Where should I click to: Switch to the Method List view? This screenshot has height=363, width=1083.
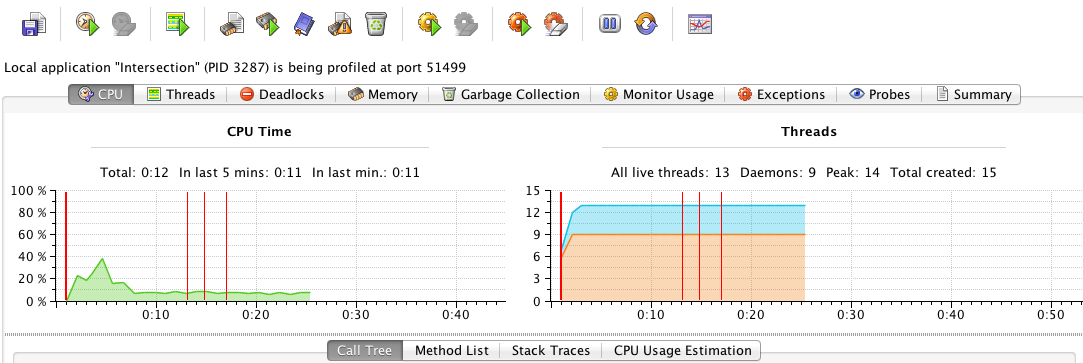[x=452, y=351]
